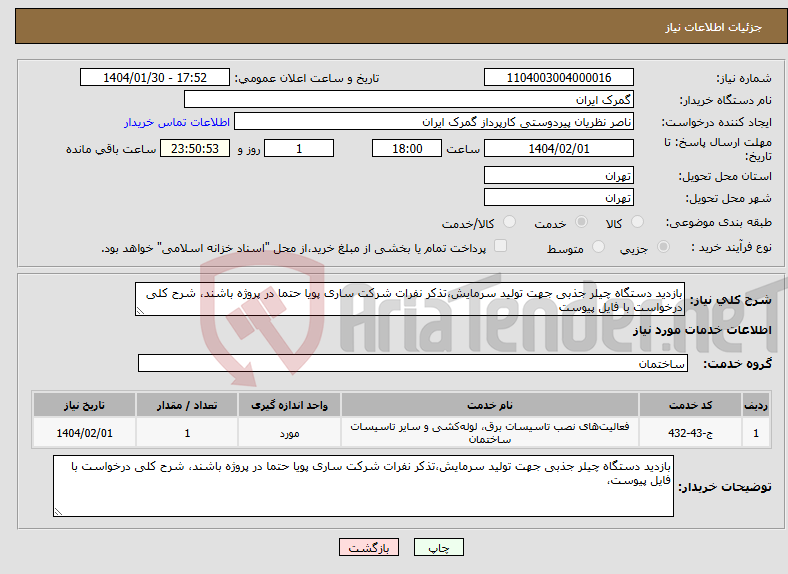Select the کالا/خدمت radio button

tap(509, 222)
